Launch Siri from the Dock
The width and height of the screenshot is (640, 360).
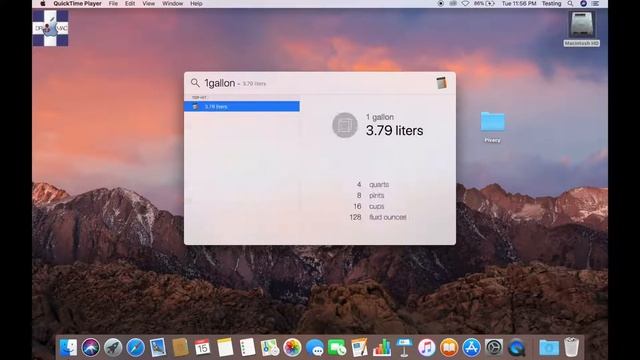pos(91,348)
